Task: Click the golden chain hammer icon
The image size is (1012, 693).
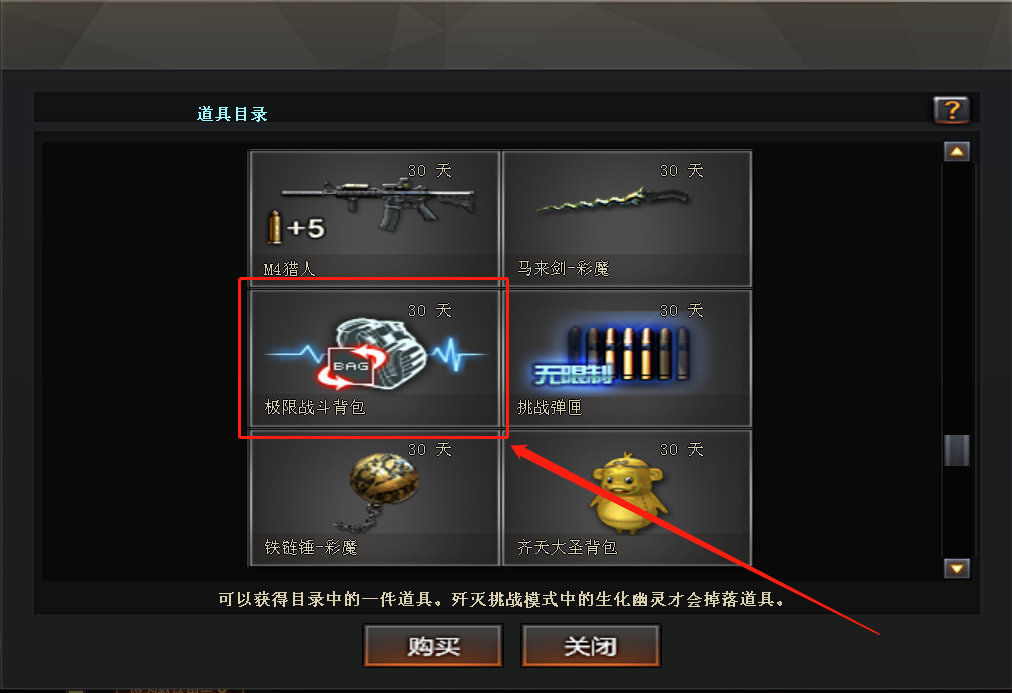Action: (377, 489)
